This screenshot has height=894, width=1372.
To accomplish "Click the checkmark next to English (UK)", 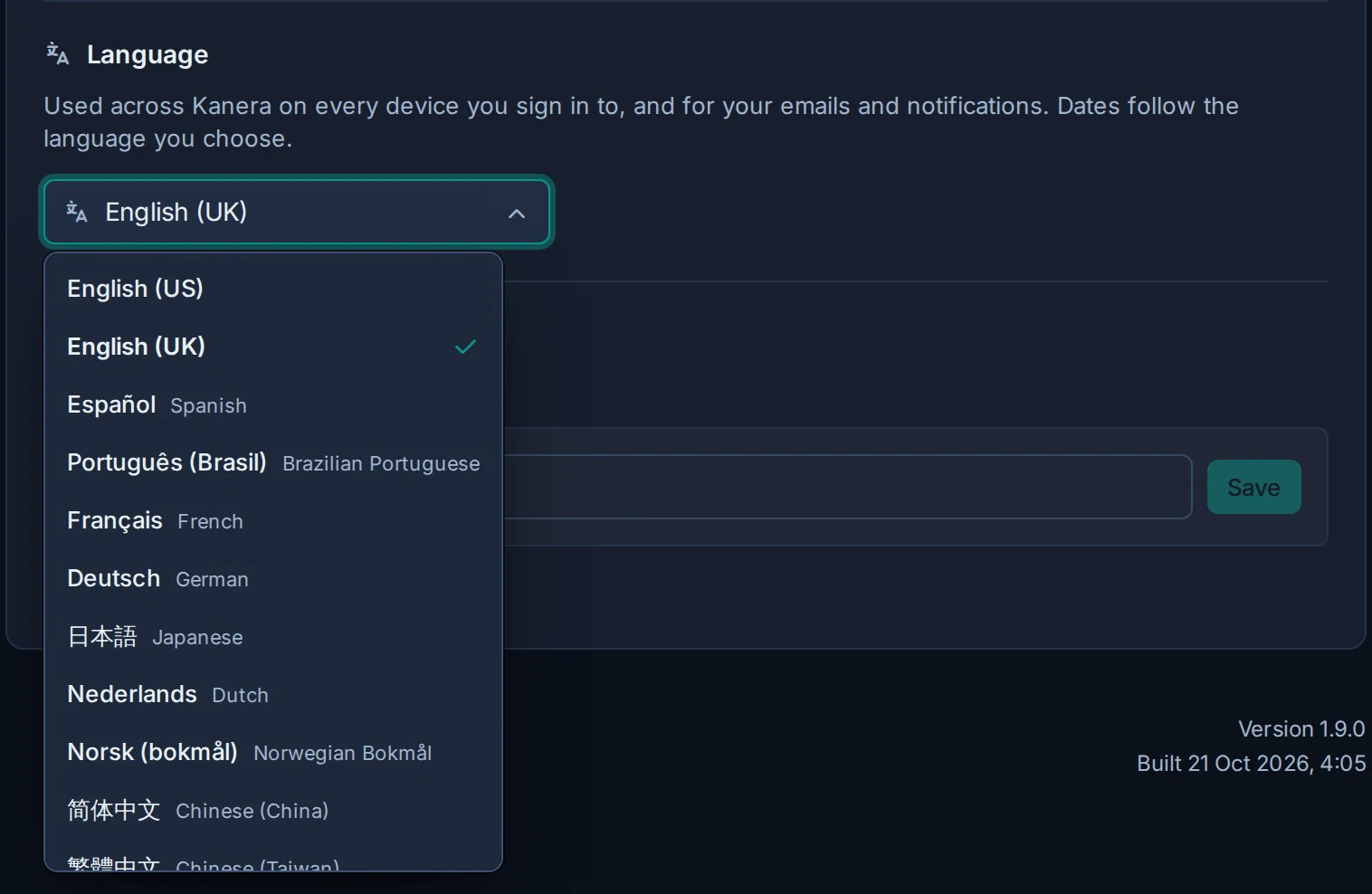I will pos(465,347).
